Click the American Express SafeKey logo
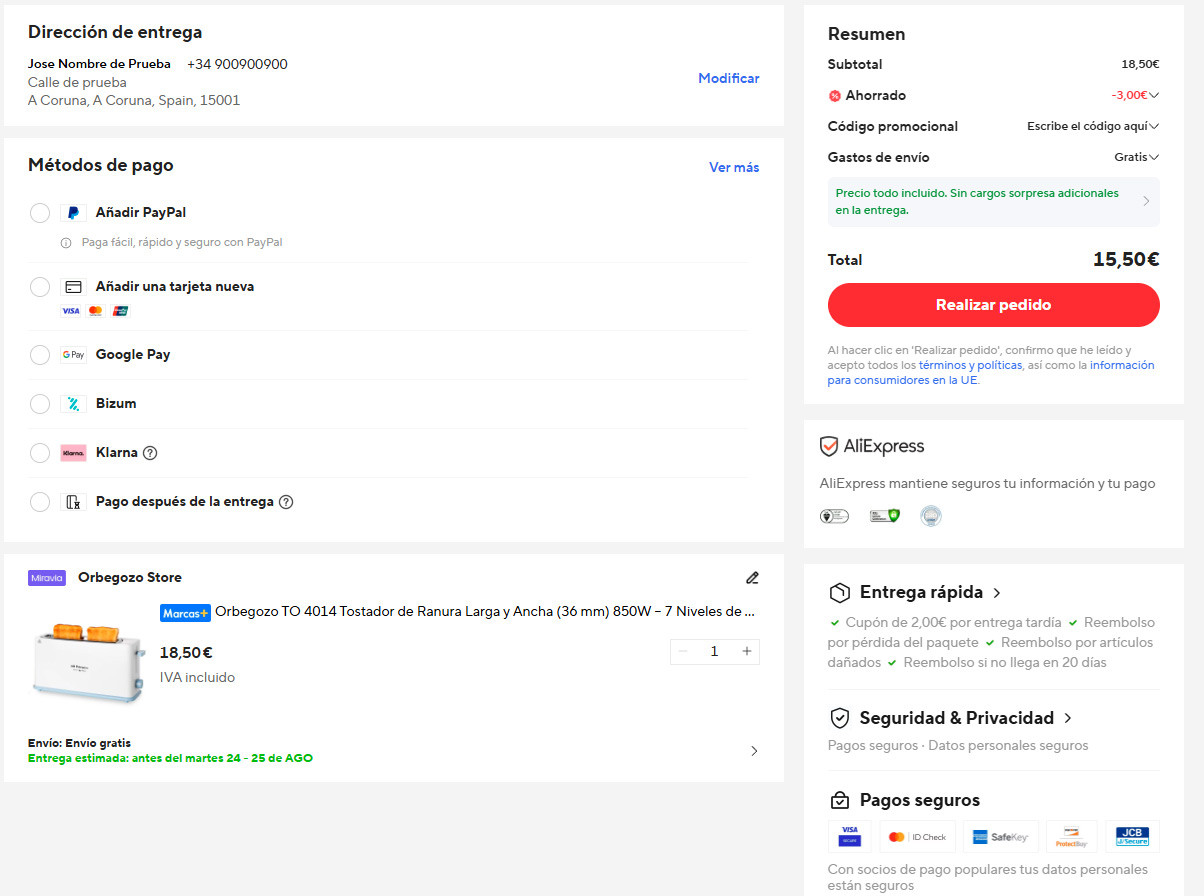 (x=1000, y=836)
